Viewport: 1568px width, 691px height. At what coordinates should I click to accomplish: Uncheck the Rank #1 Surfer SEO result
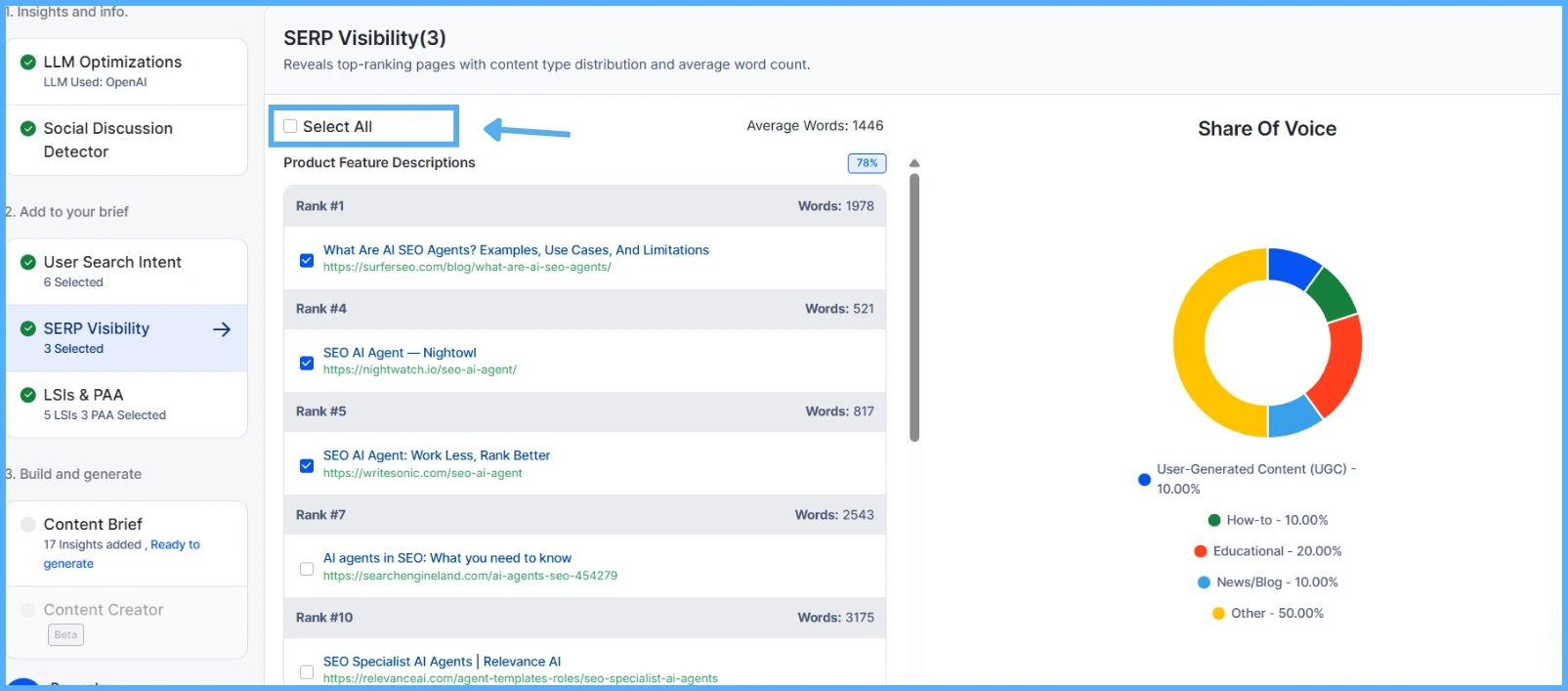pos(307,260)
